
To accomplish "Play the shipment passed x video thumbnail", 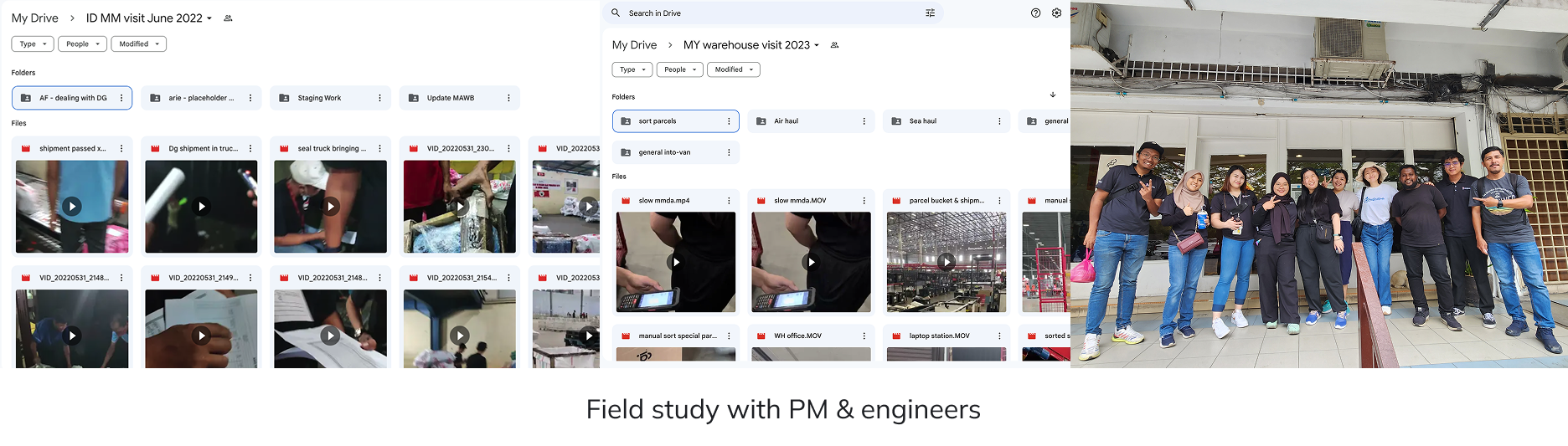I will (x=72, y=207).
